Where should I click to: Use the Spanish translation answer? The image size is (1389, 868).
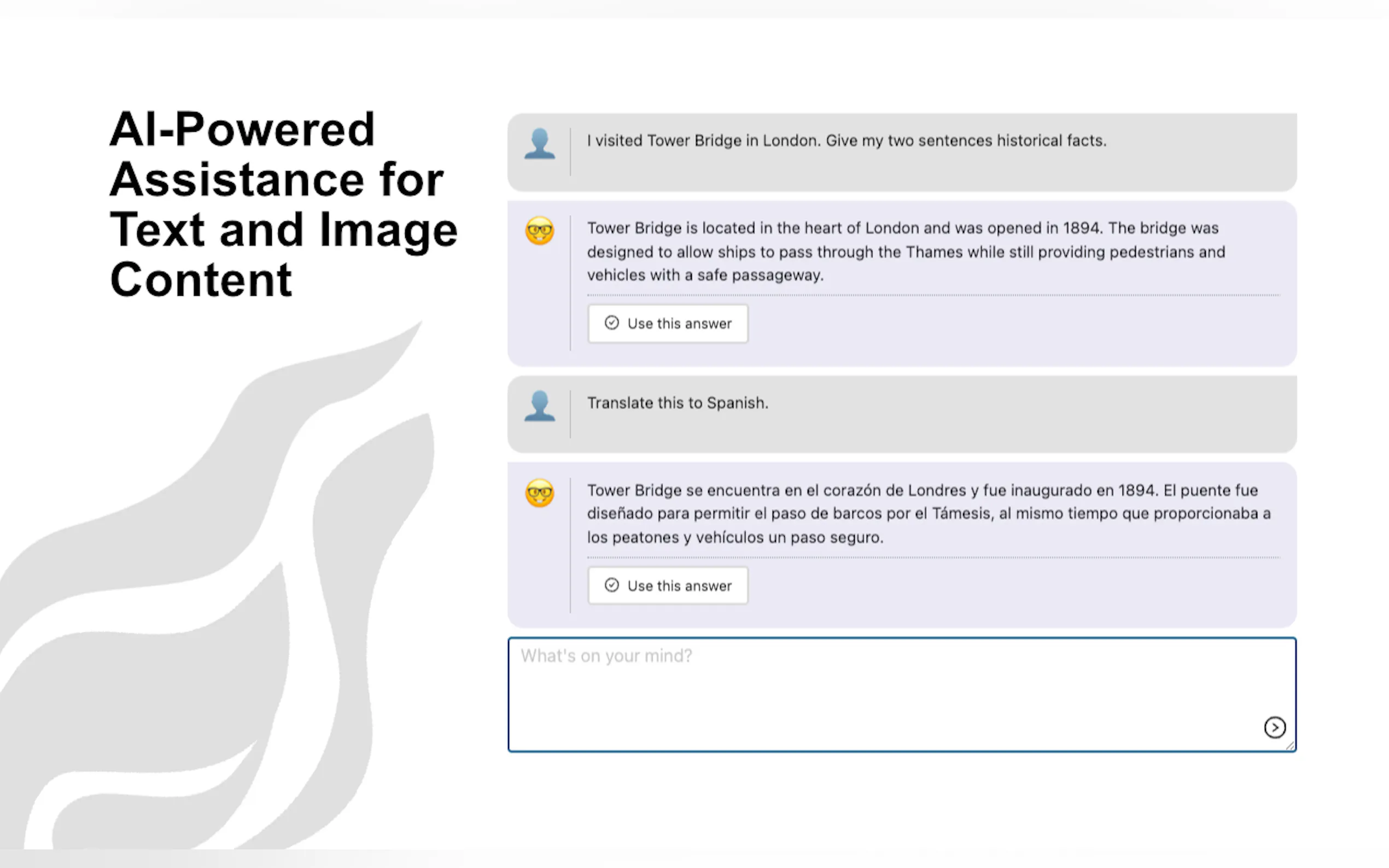point(668,585)
